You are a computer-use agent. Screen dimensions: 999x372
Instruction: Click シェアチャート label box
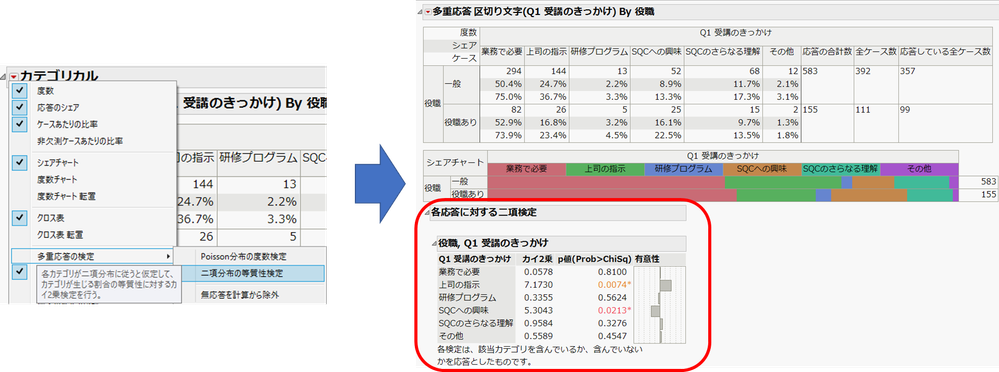[455, 163]
